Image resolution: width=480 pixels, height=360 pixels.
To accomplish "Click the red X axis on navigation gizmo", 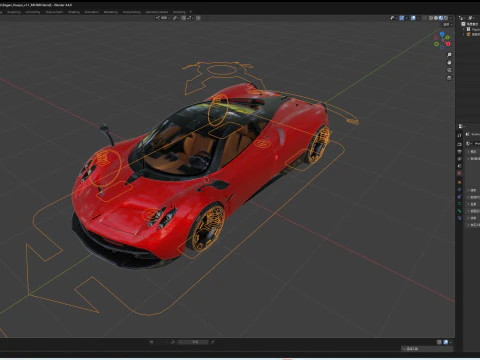I will 448,44.
